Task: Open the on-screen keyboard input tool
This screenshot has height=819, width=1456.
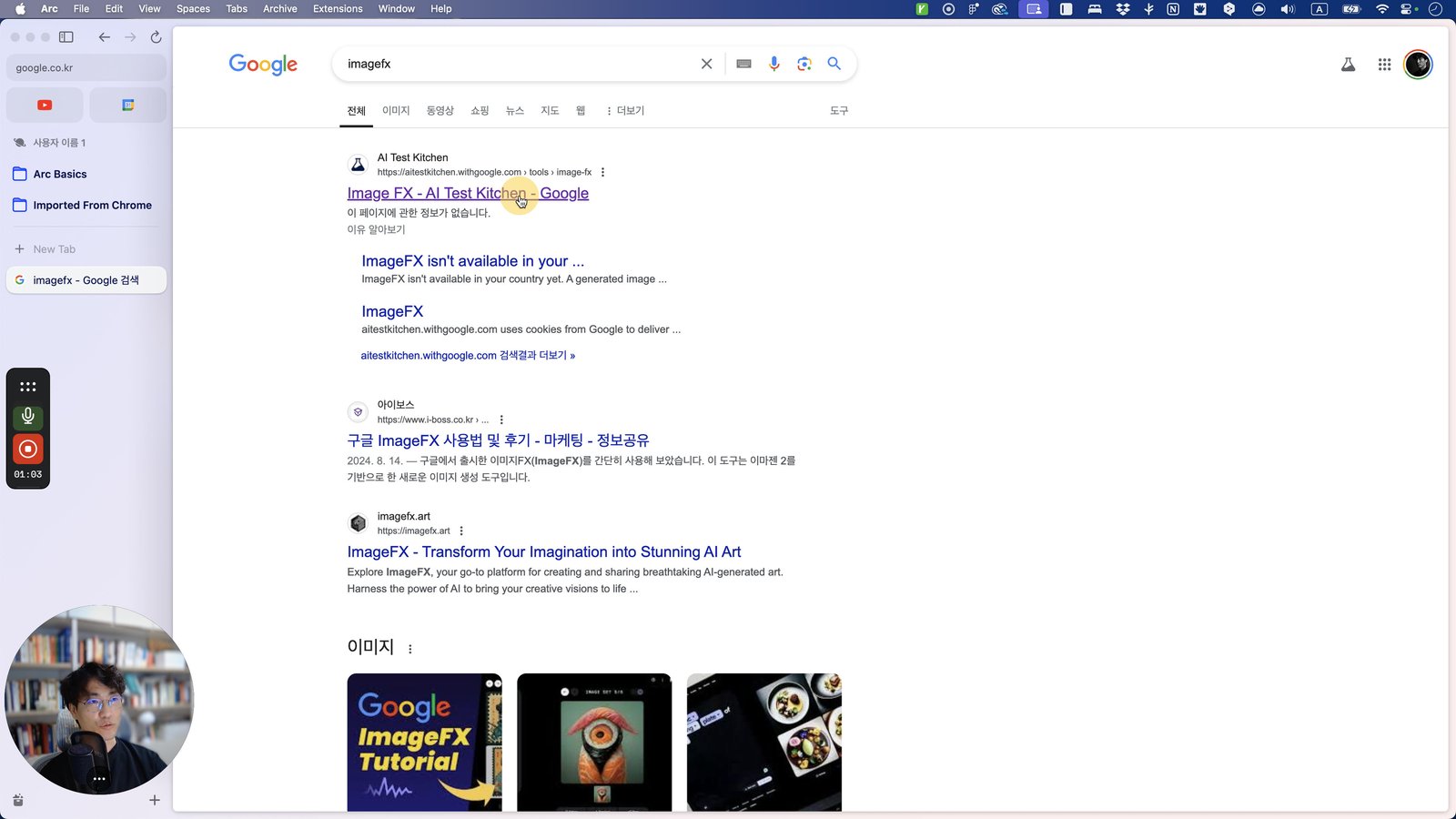Action: [743, 64]
